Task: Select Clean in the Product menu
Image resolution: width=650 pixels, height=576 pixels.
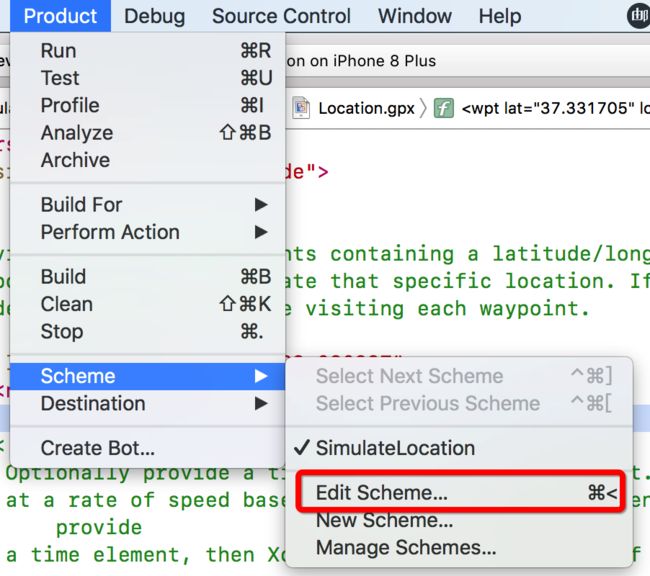Action: click(148, 304)
